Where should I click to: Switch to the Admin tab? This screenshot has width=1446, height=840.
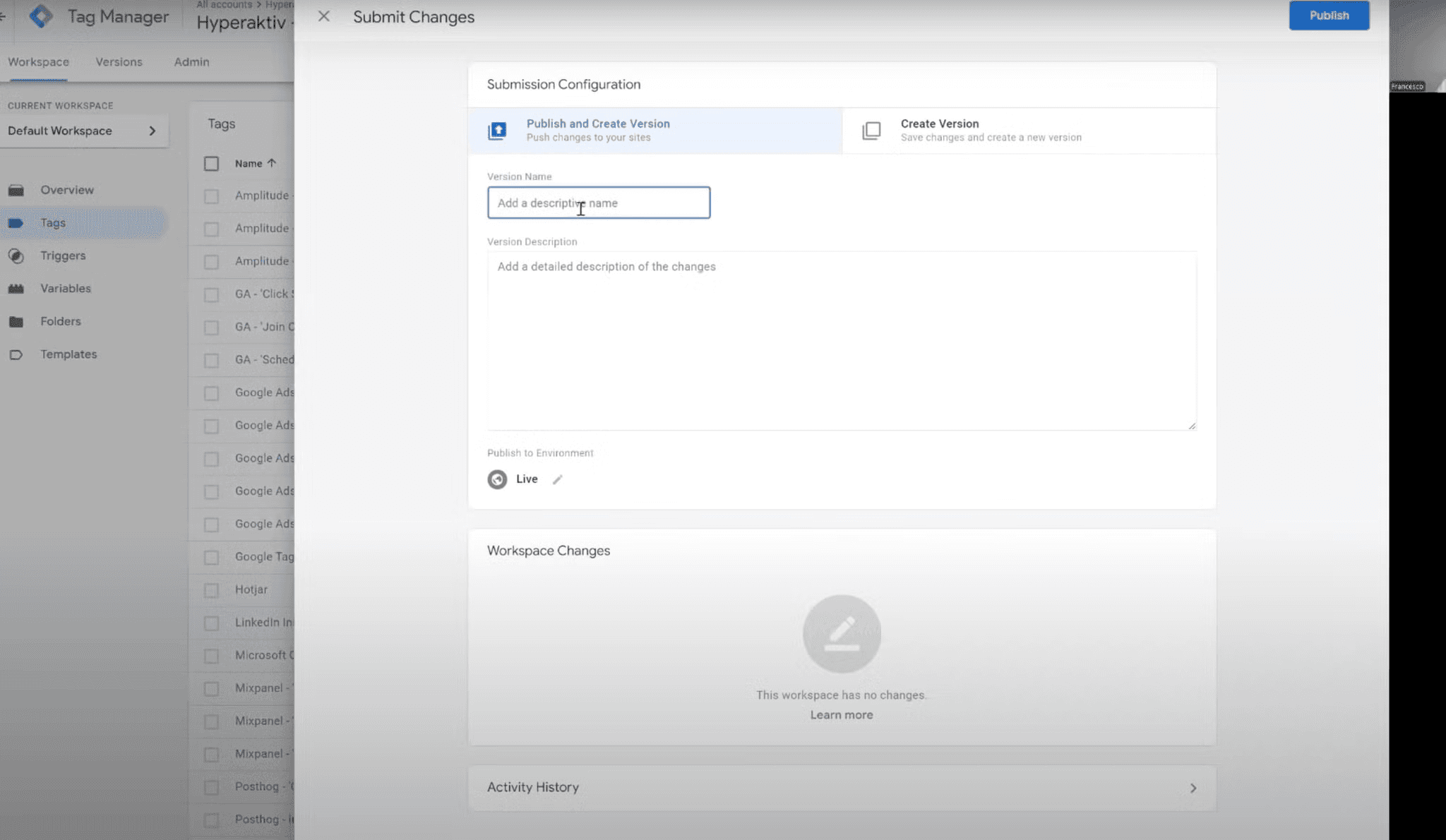click(191, 62)
